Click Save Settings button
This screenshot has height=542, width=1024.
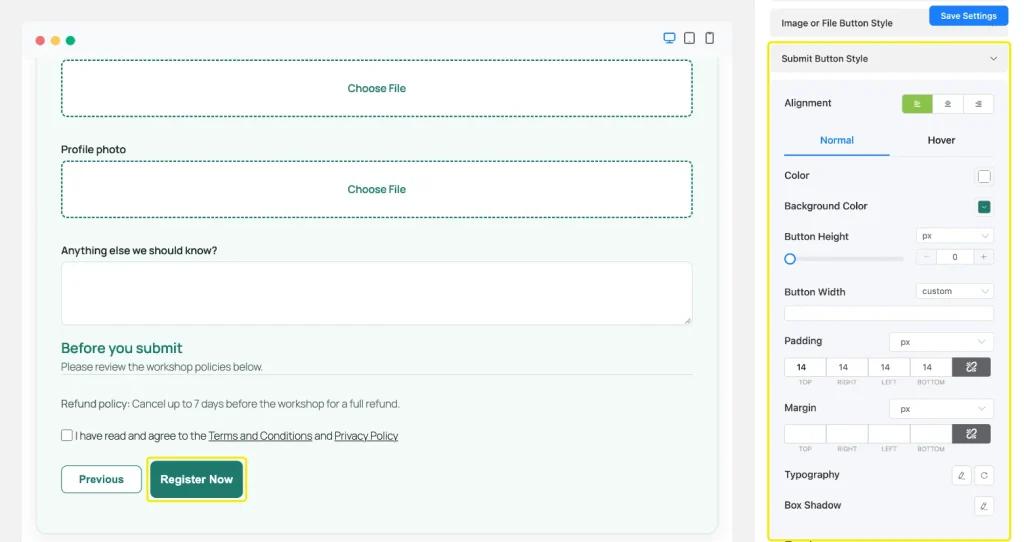coord(968,16)
